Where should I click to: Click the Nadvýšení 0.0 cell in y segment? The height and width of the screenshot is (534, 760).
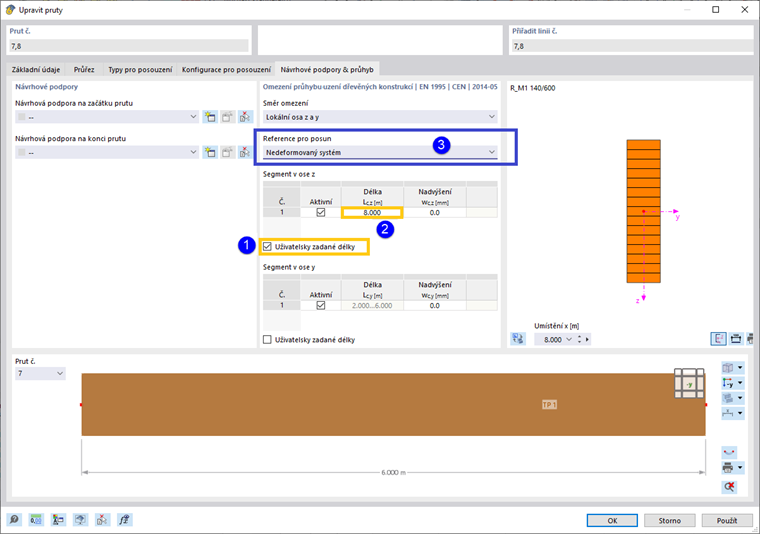click(434, 305)
